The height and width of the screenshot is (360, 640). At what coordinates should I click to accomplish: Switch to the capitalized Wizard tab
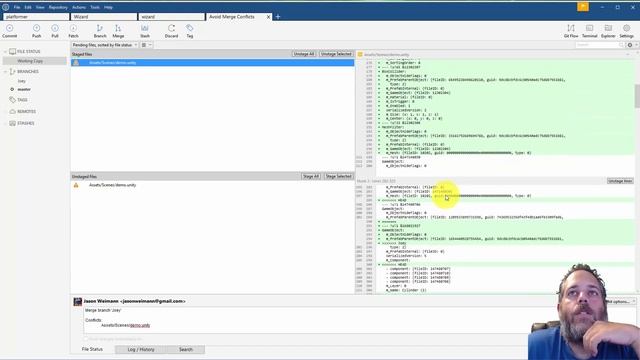(104, 17)
